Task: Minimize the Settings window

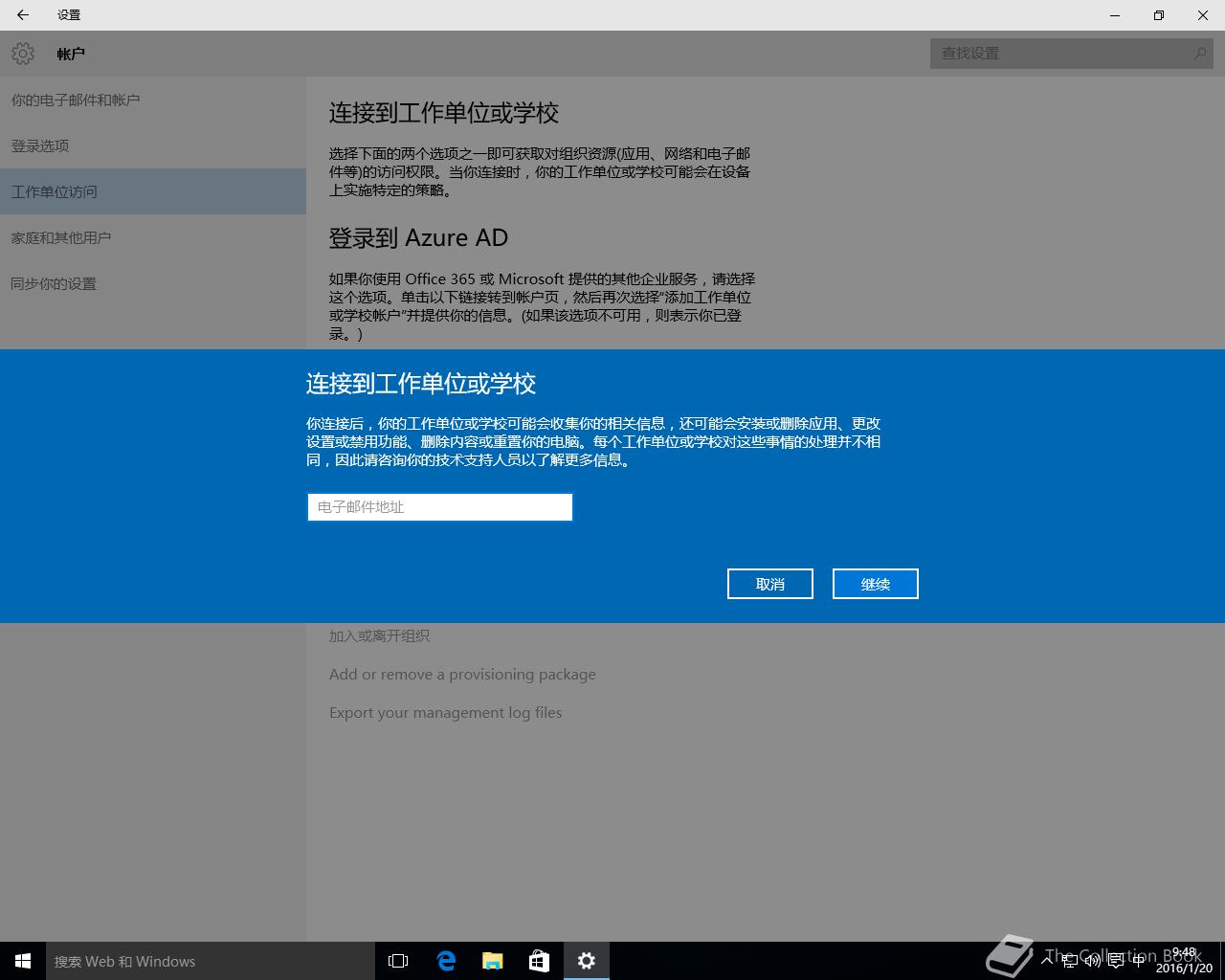Action: tap(1115, 15)
